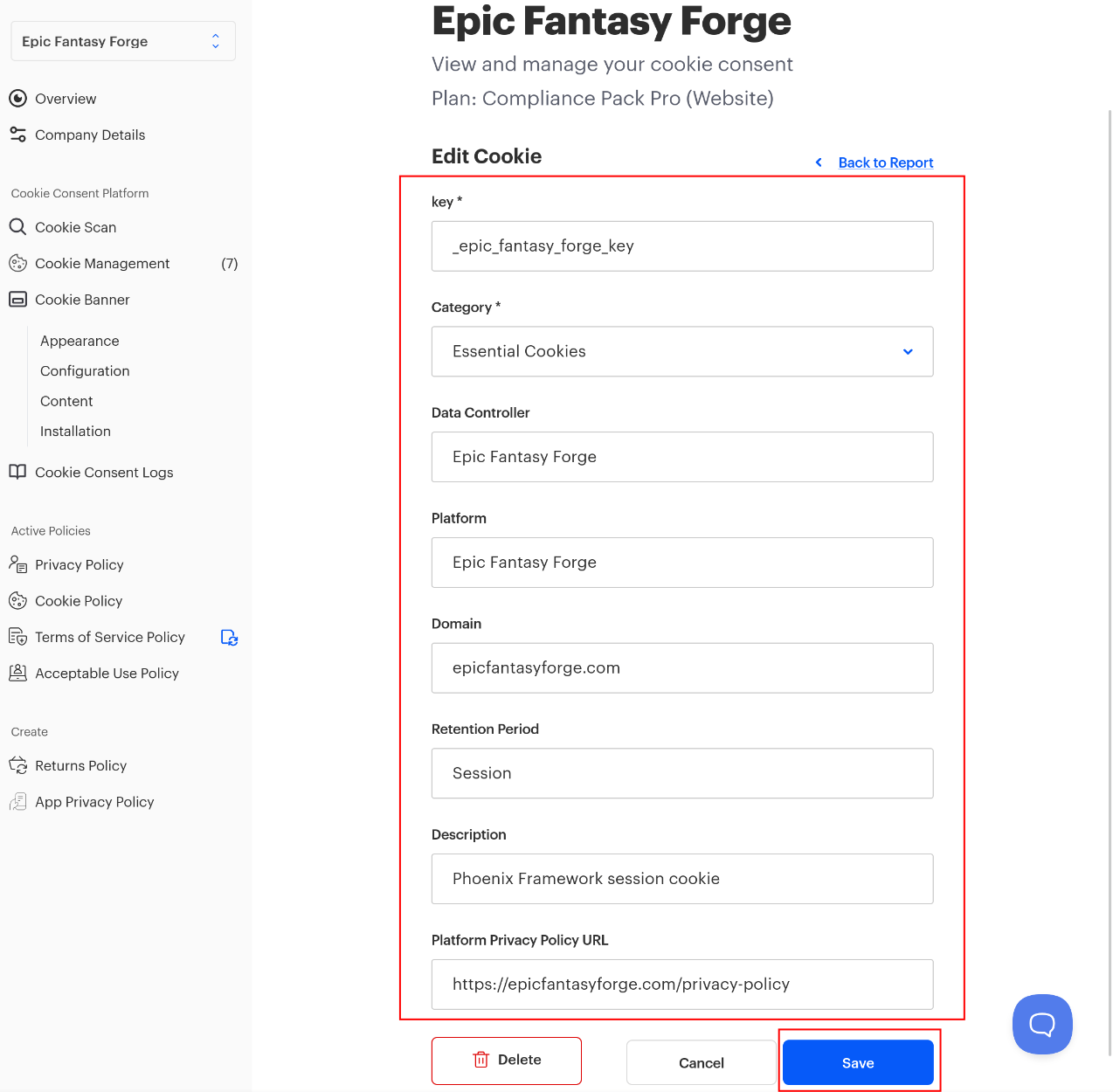Click the Returns Policy icon
This screenshot has width=1113, height=1092.
(x=17, y=765)
